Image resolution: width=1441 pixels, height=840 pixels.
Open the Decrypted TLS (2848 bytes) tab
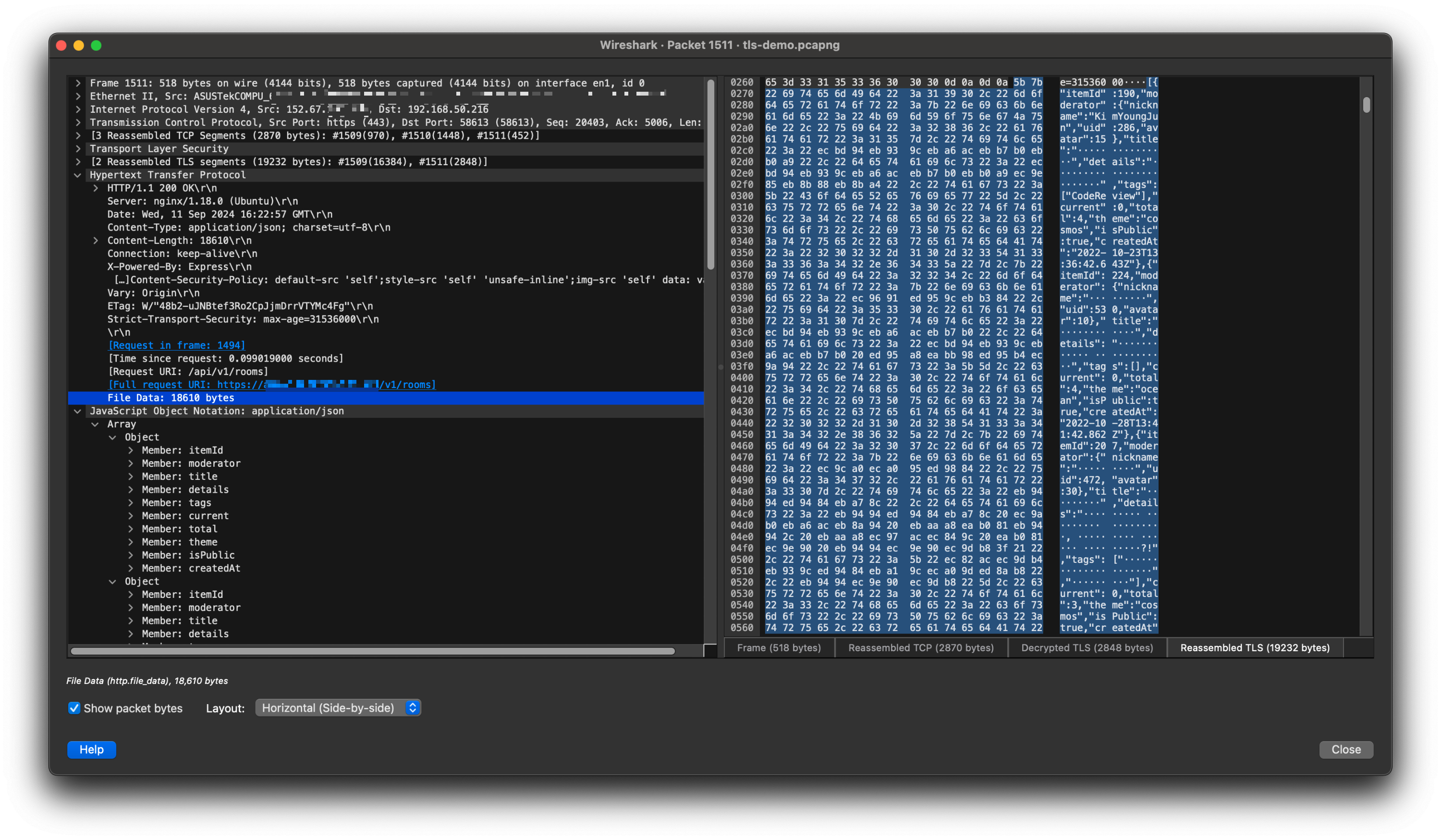1087,648
